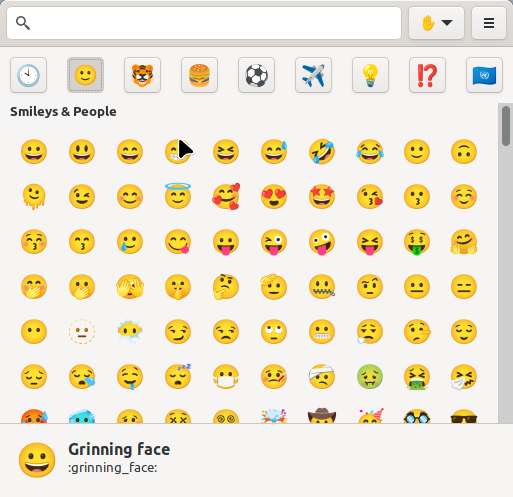Select the thinking face emoji

(x=226, y=287)
